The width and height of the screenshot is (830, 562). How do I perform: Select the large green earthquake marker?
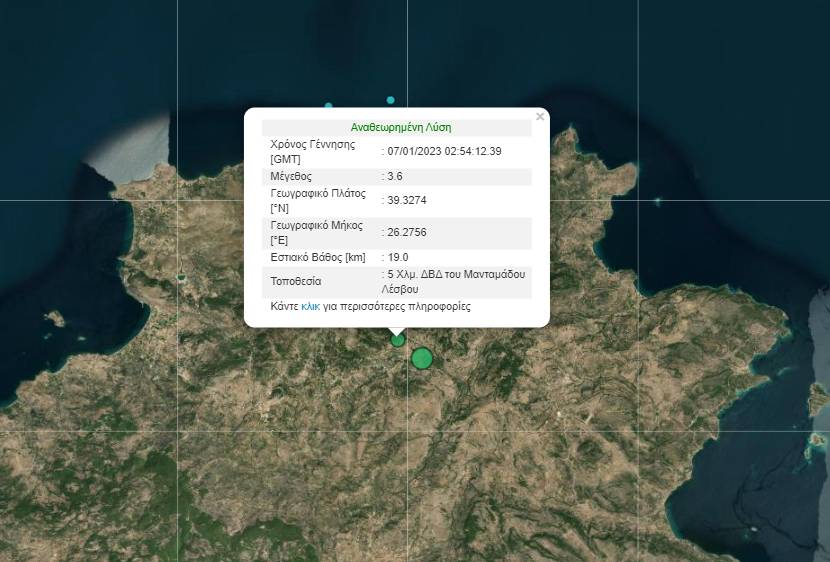[422, 358]
